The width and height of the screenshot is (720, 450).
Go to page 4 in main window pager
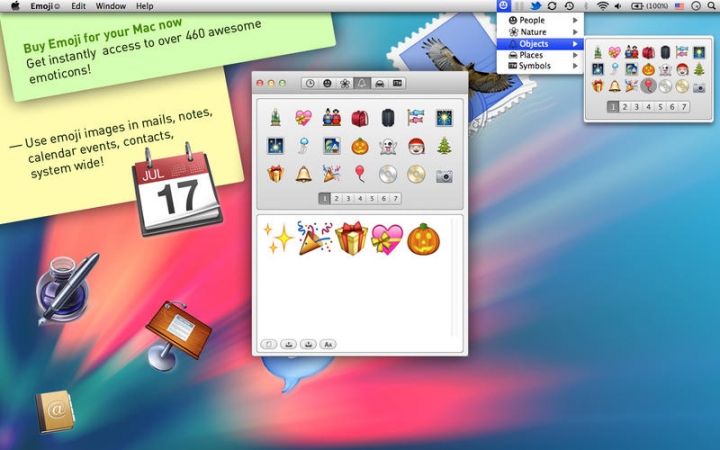(x=360, y=199)
